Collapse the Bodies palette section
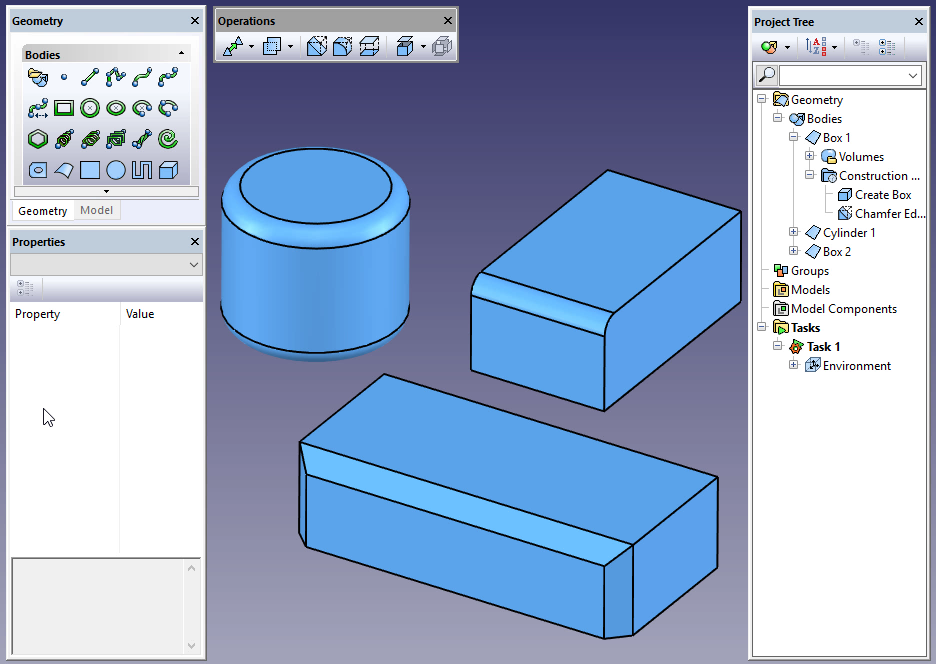The height and width of the screenshot is (664, 936). tap(181, 54)
